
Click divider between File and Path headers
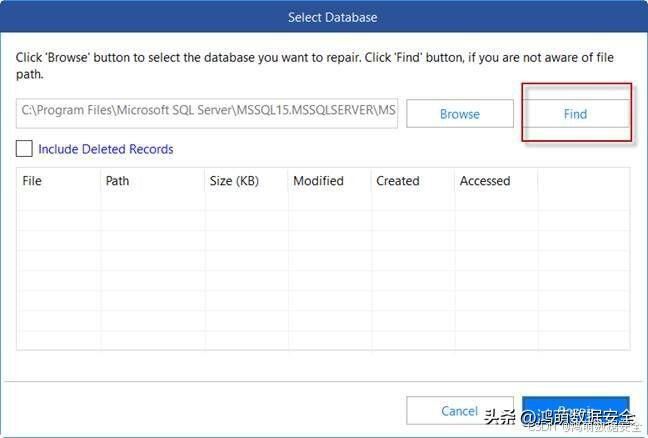[x=101, y=181]
